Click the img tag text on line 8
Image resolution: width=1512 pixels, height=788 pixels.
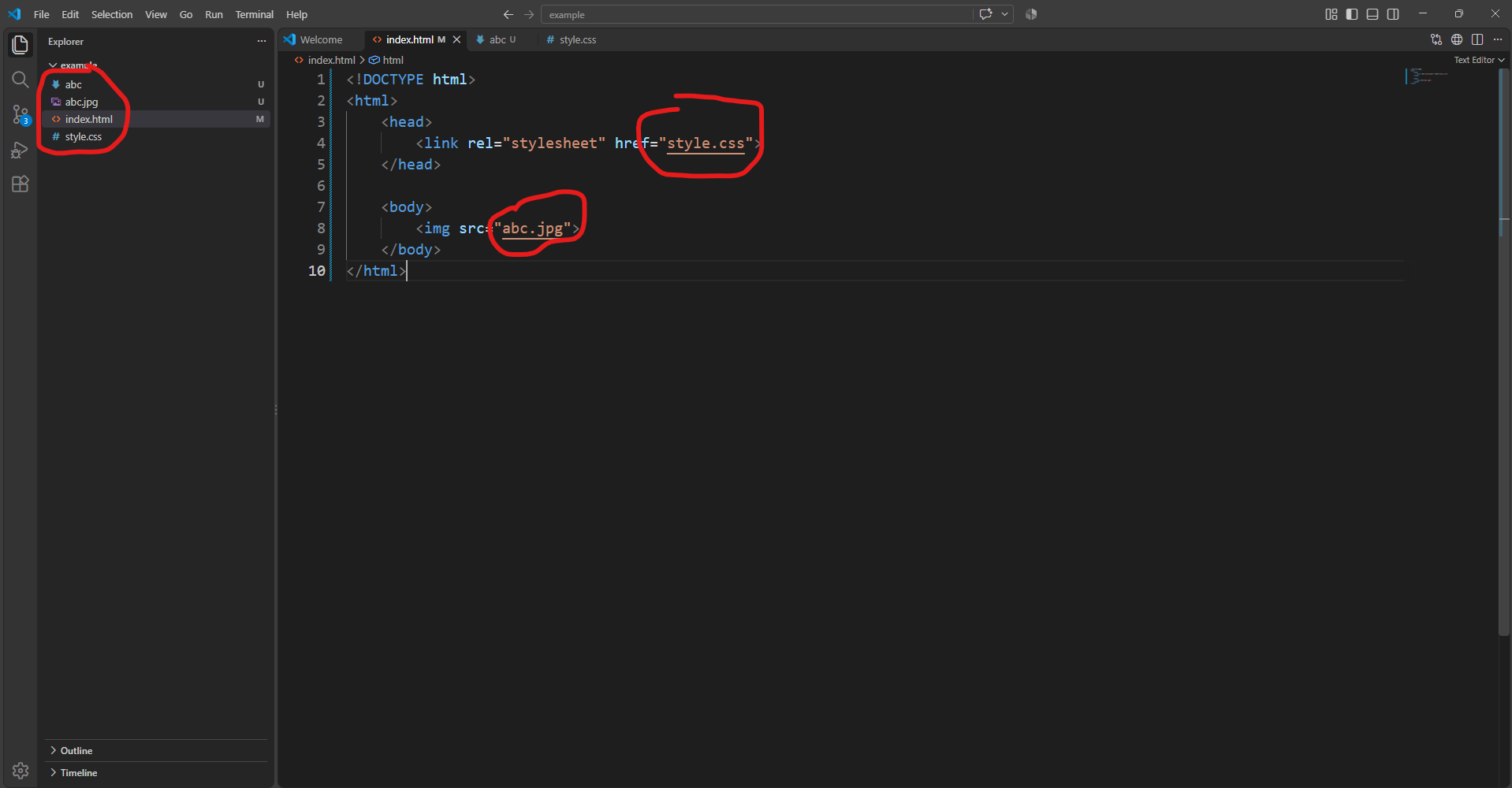point(437,229)
